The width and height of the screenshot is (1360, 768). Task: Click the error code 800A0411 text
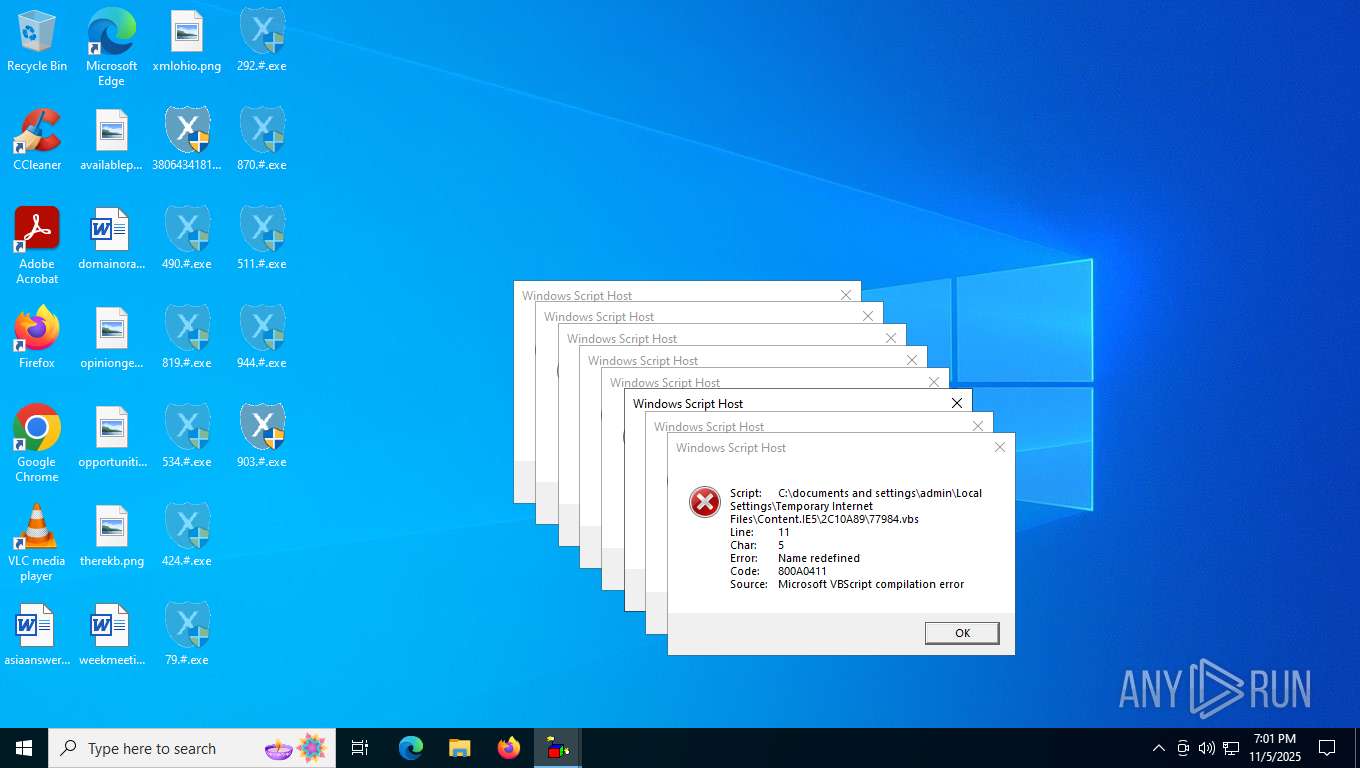[x=802, y=571]
